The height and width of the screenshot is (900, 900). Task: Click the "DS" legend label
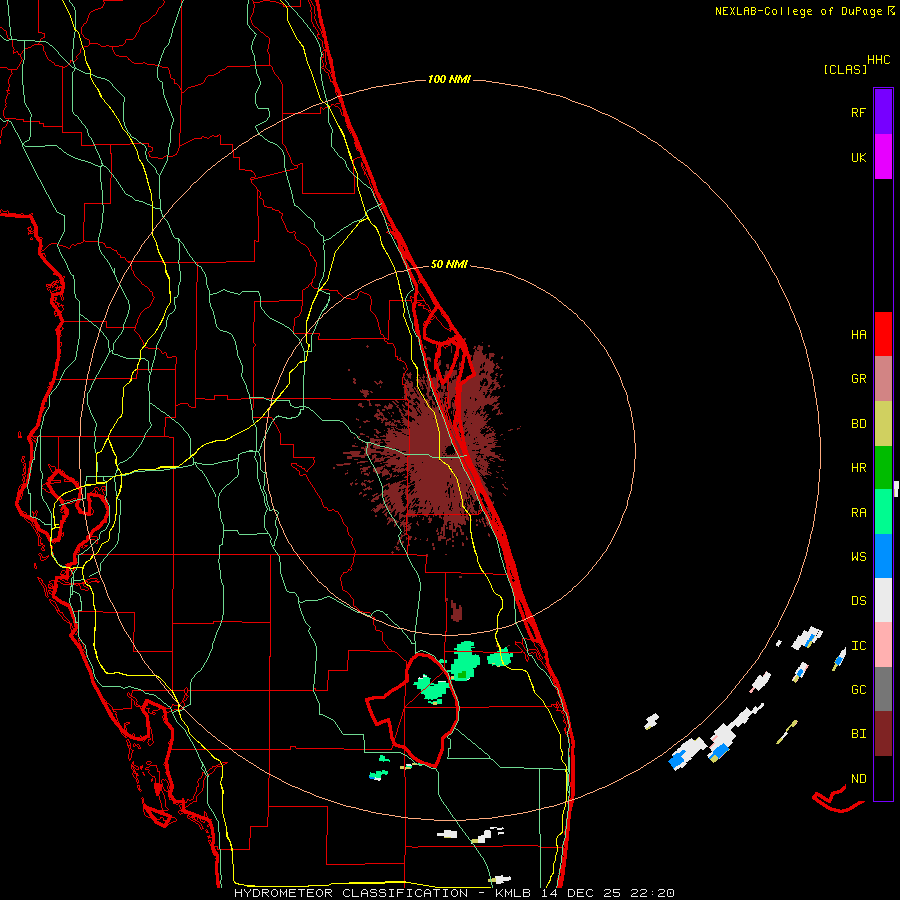(858, 601)
